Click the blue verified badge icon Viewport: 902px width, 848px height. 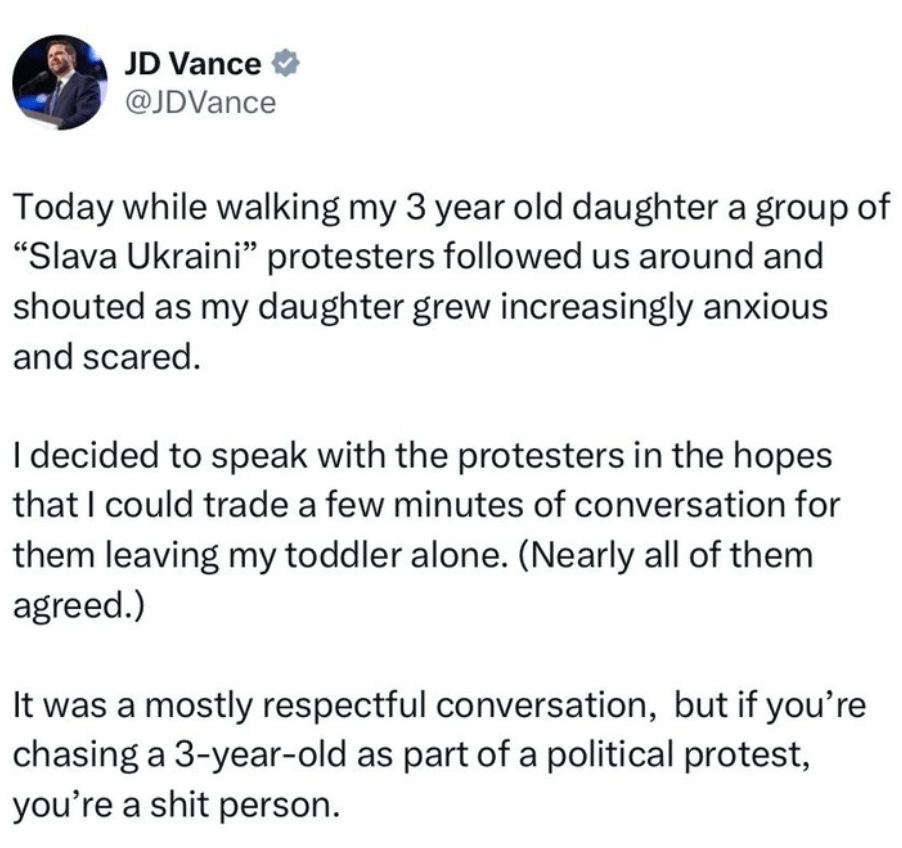click(283, 65)
